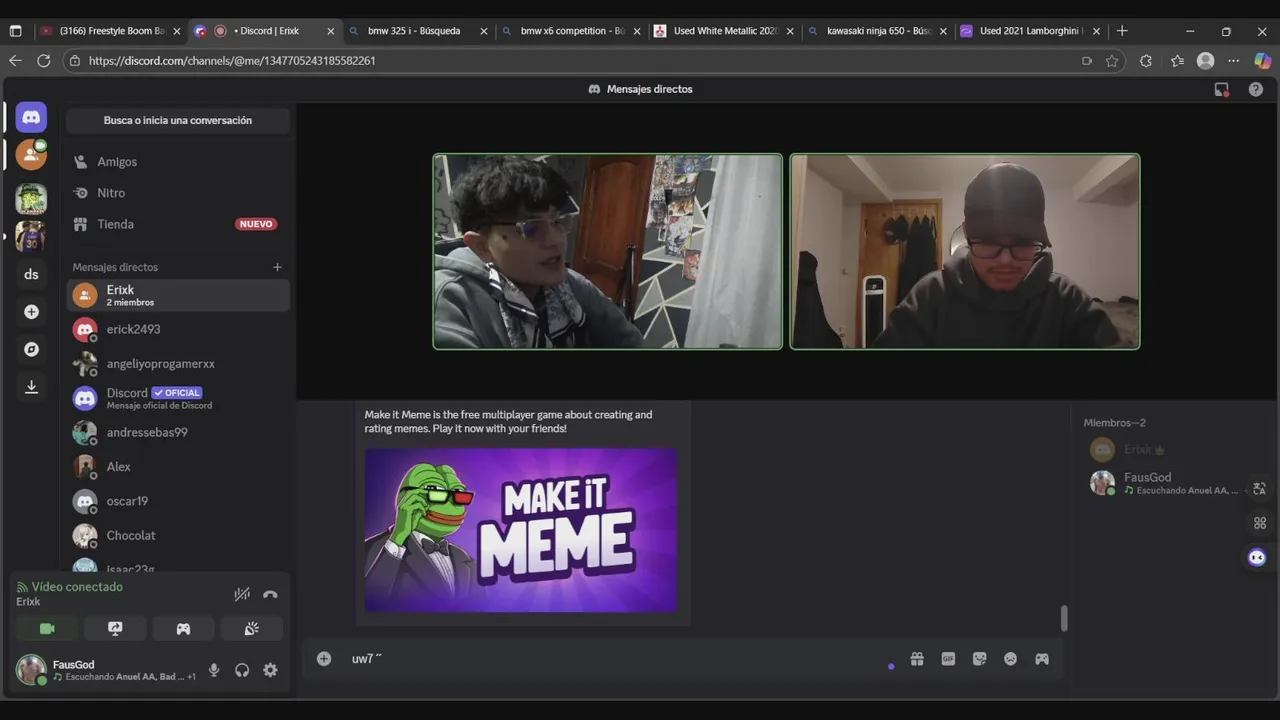Switch to 'Used White Metallic' browser tab

tap(724, 31)
